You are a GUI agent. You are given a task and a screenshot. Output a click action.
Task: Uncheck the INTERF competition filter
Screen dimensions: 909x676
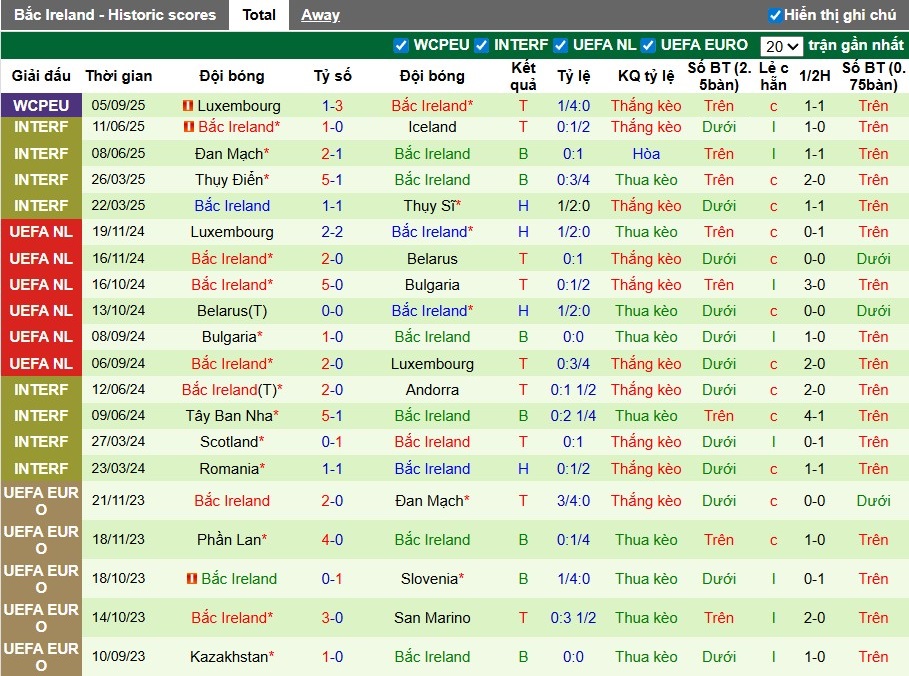tap(482, 45)
